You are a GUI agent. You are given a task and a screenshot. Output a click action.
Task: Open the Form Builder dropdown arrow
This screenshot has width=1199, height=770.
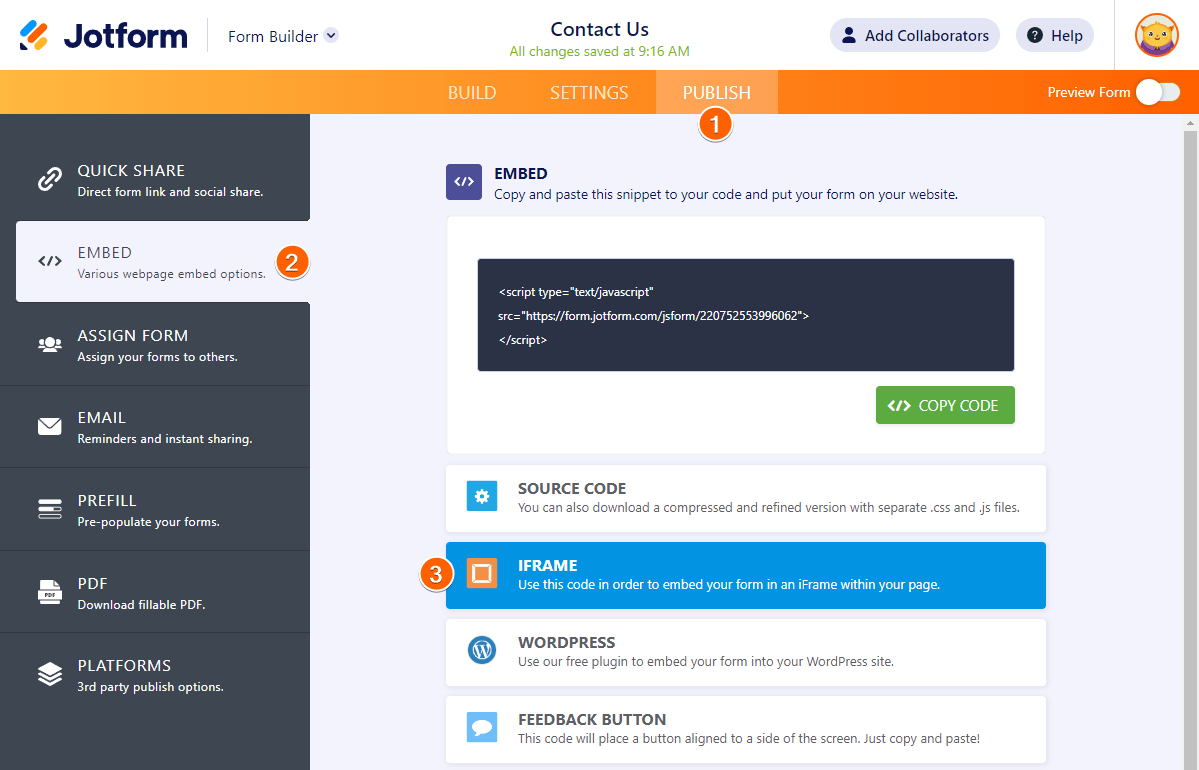click(331, 35)
